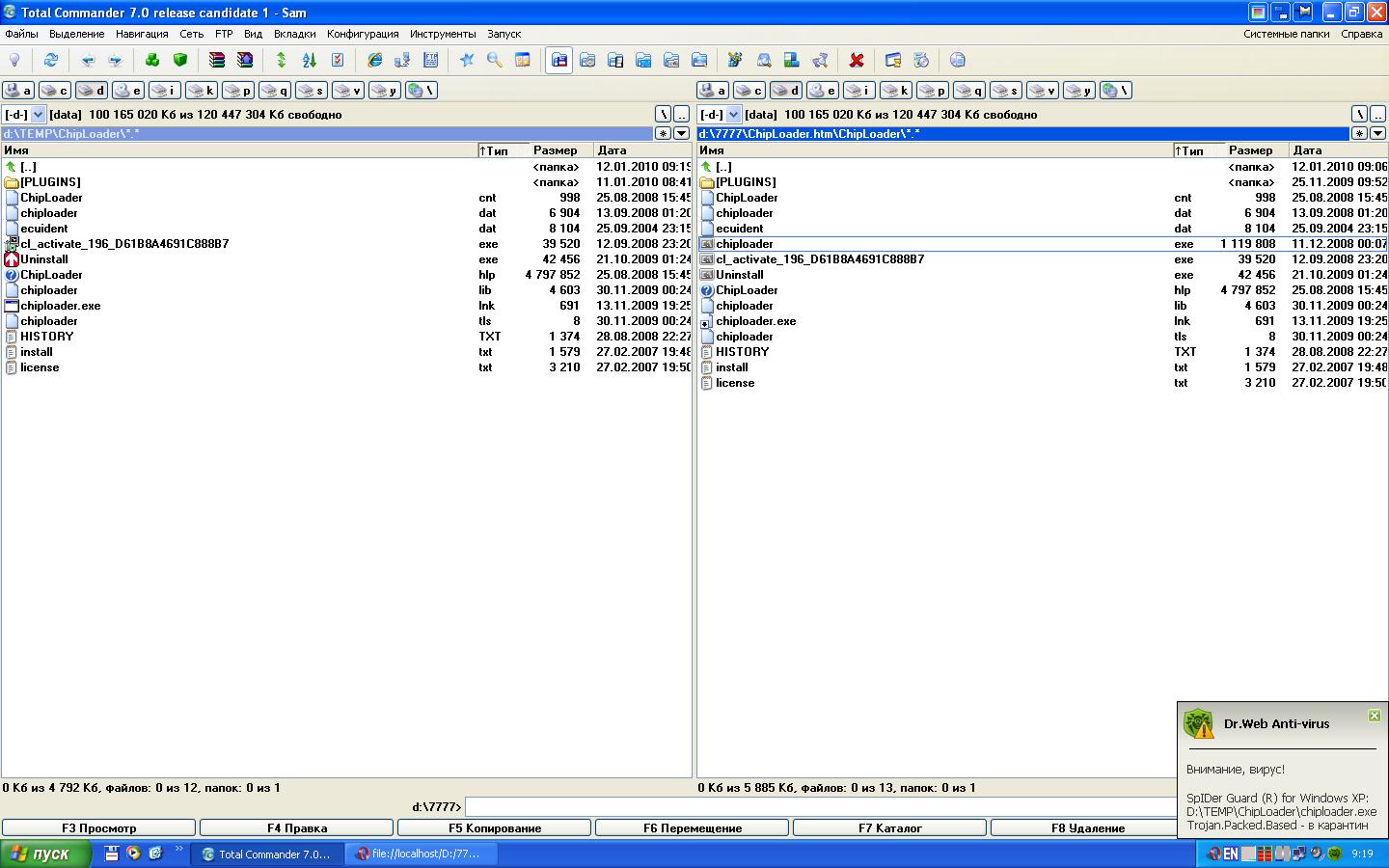Click F3 Просмотр button

[x=99, y=827]
